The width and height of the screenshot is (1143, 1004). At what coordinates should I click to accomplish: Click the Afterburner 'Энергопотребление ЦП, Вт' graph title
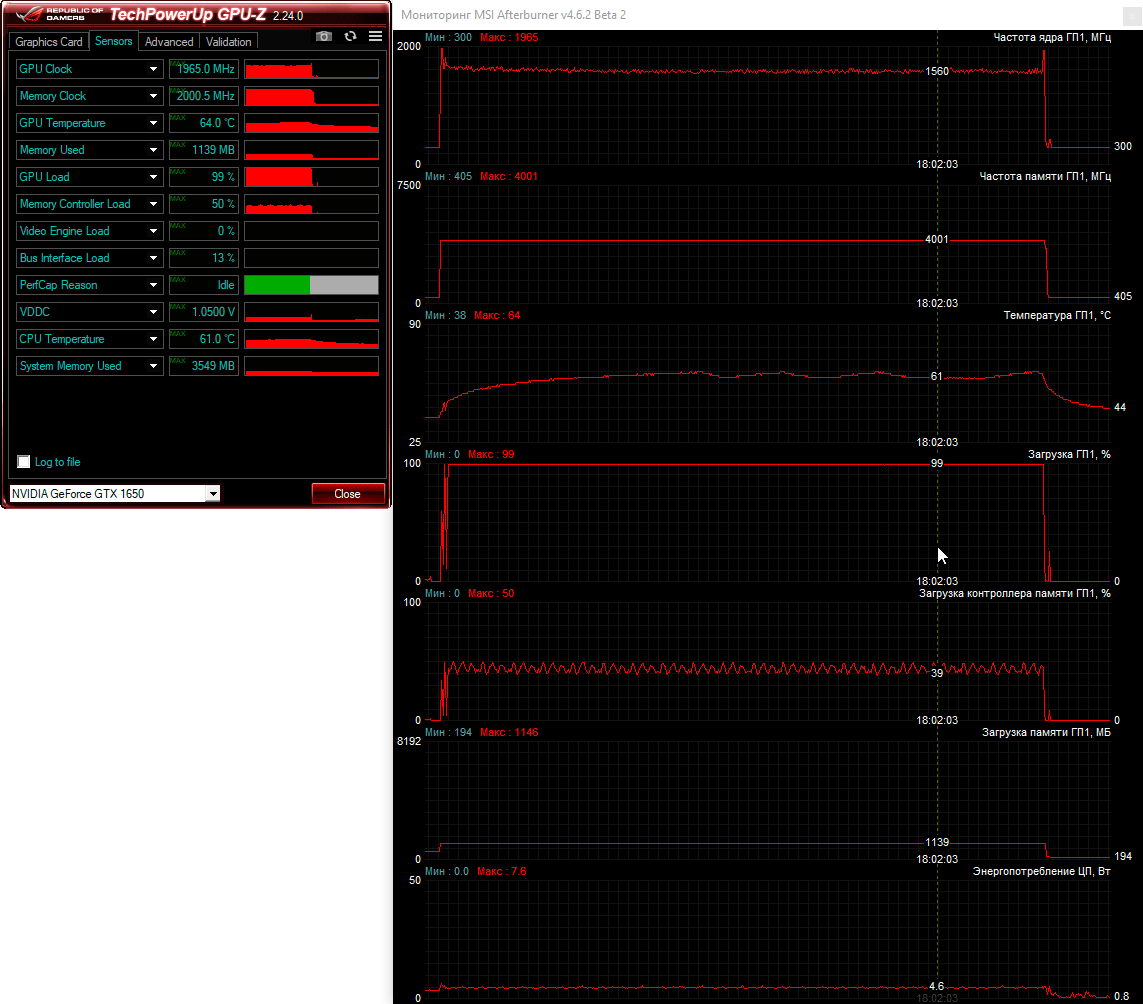pos(1042,871)
